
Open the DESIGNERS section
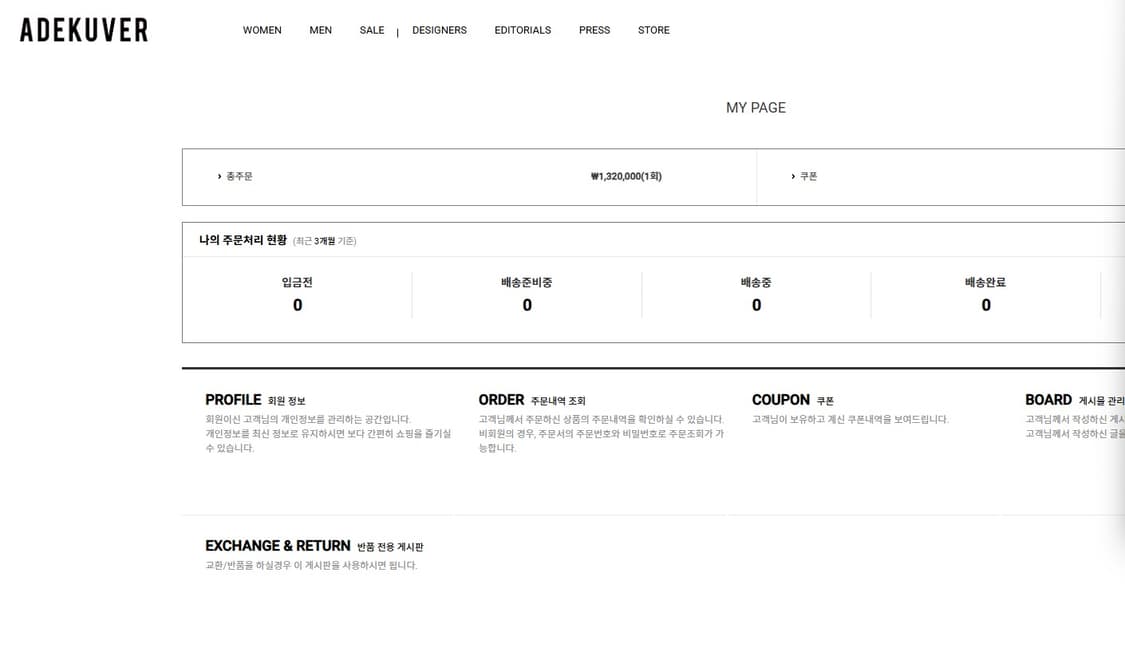click(439, 30)
